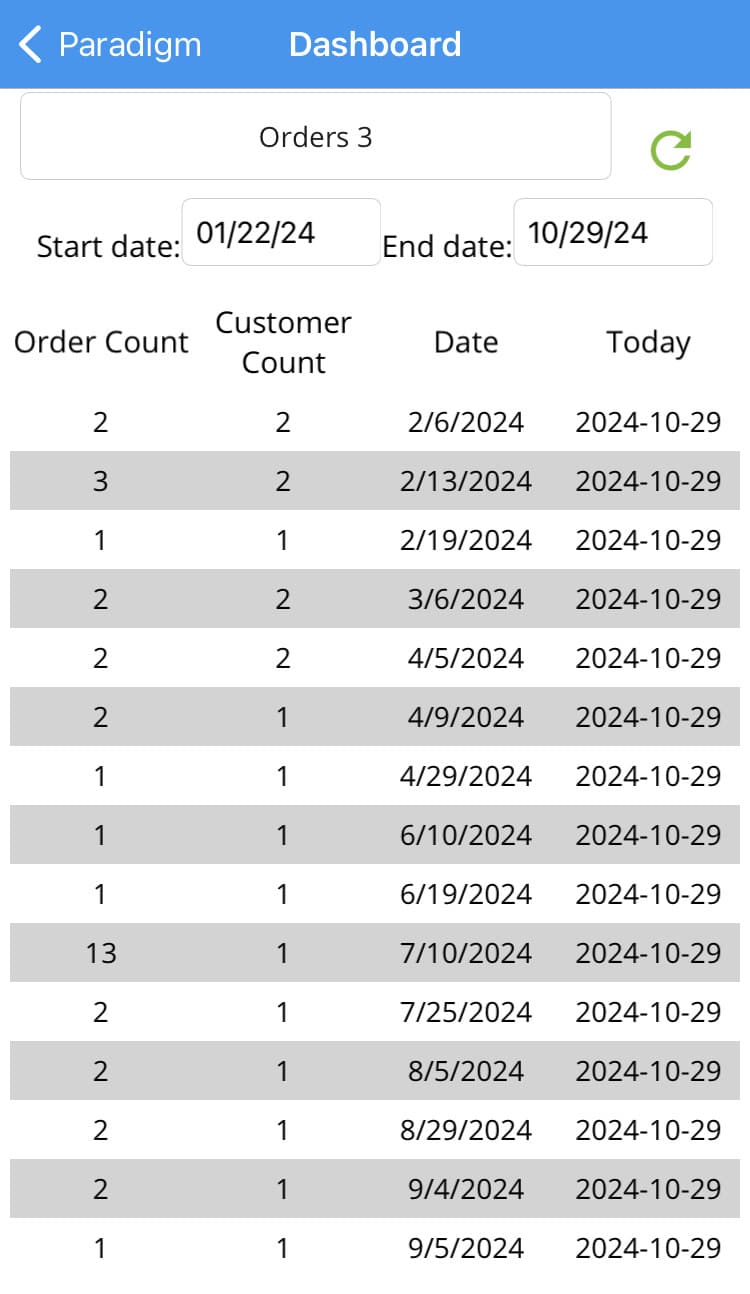Viewport: 750px width, 1294px height.
Task: Click the Order Count column header
Action: click(101, 342)
